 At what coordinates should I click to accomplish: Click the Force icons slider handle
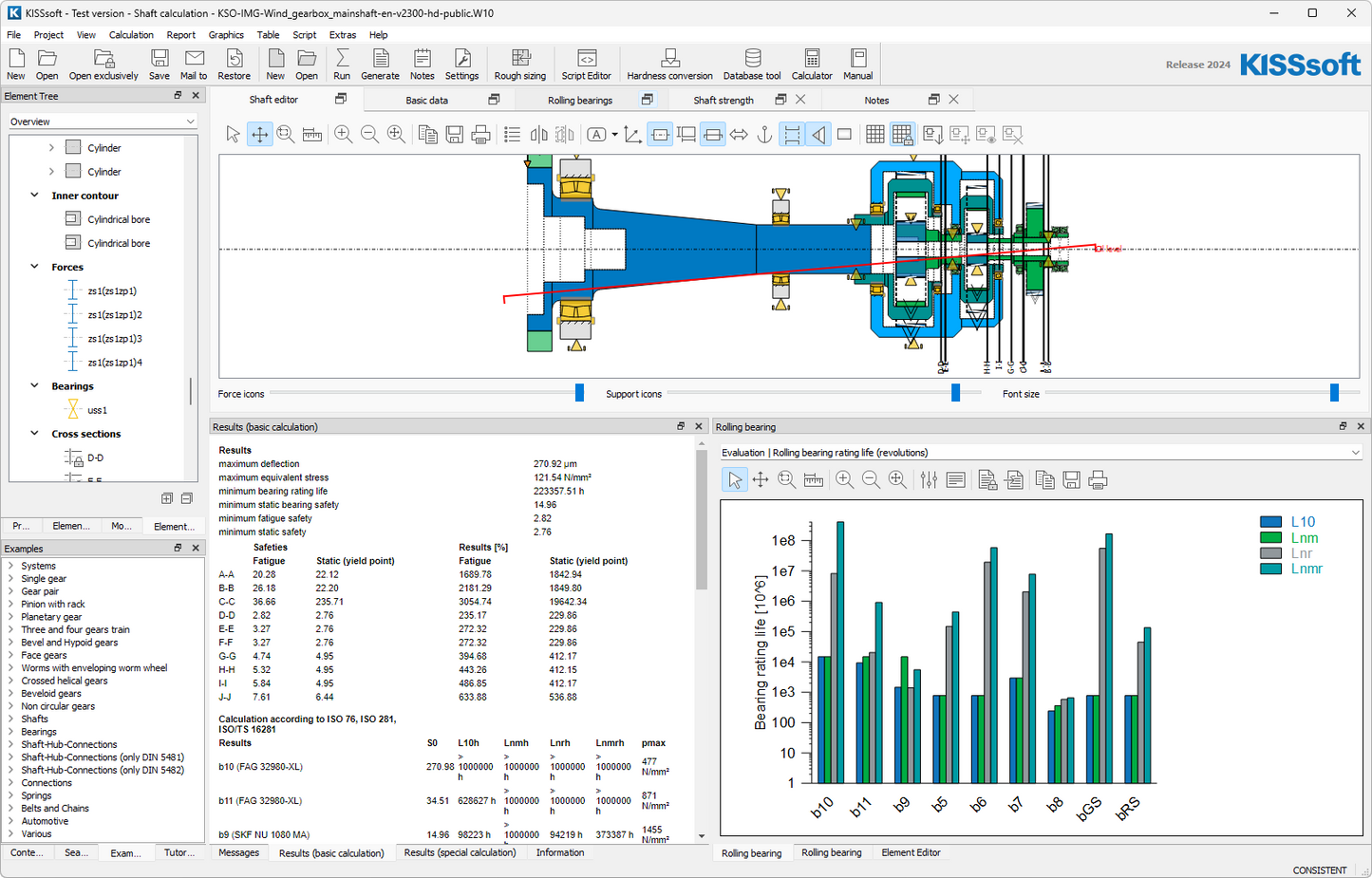pos(579,393)
